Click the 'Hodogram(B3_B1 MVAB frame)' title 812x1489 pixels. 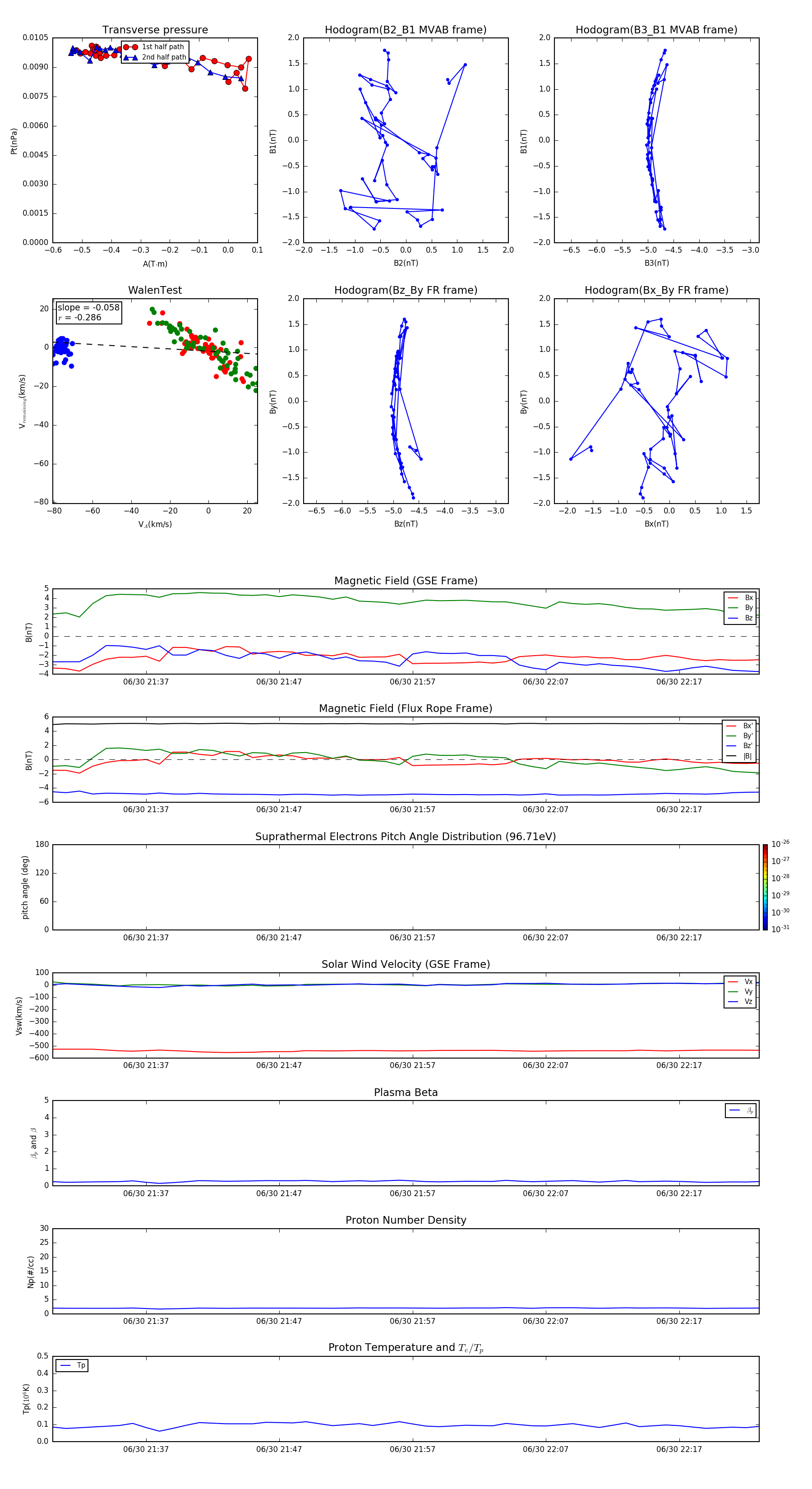(656, 30)
